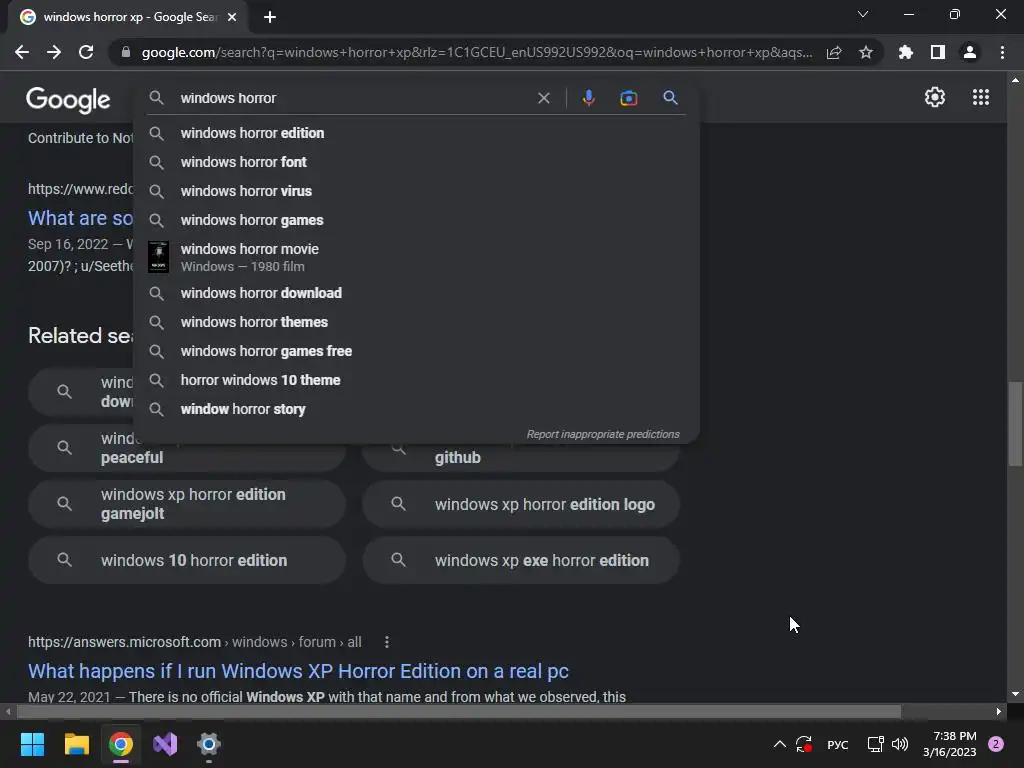Open Google quick settings gear
1024x768 pixels.
(935, 97)
